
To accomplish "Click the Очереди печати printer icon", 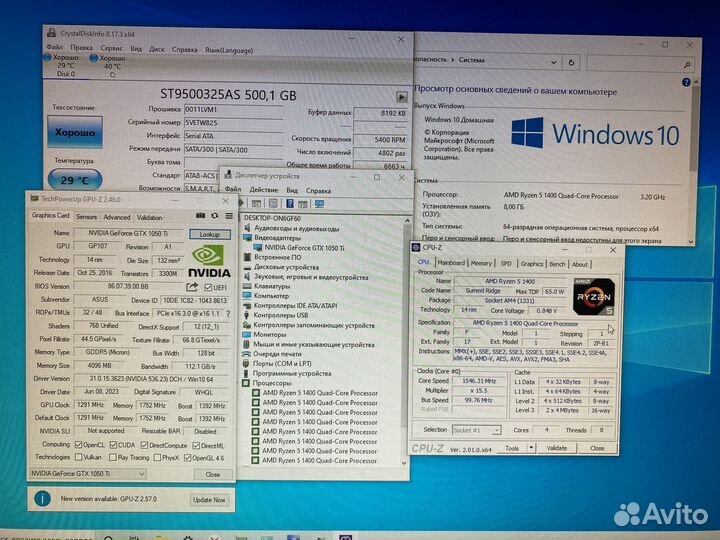I will coord(247,354).
